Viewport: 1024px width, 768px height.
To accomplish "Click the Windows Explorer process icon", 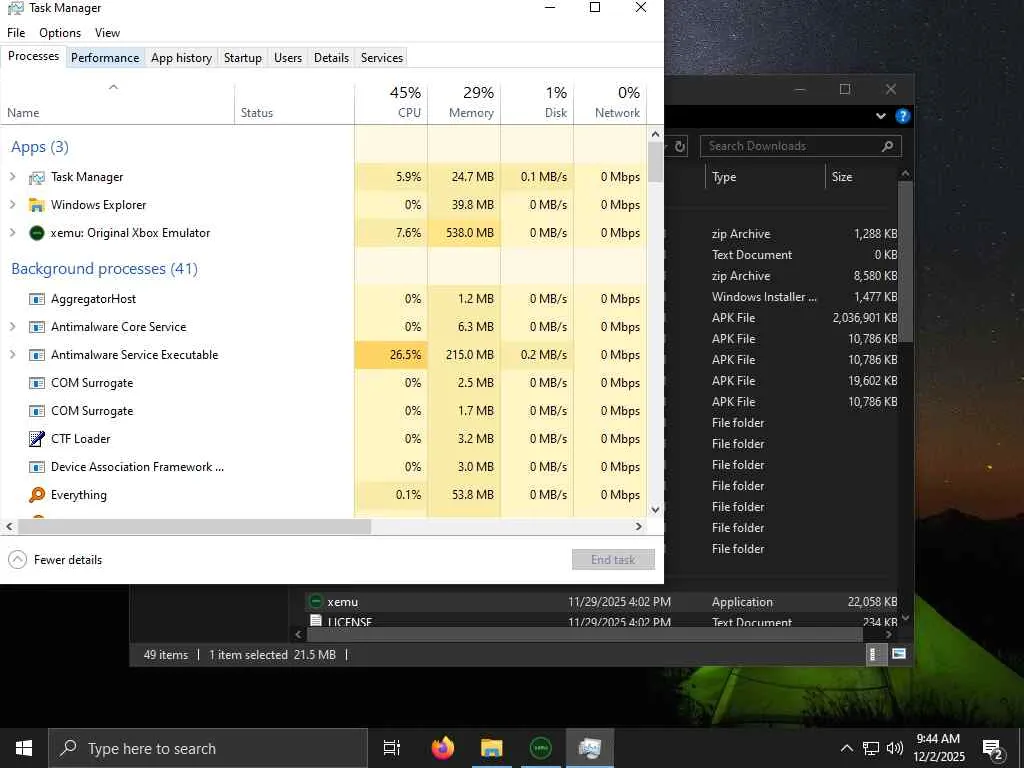I will coord(37,205).
